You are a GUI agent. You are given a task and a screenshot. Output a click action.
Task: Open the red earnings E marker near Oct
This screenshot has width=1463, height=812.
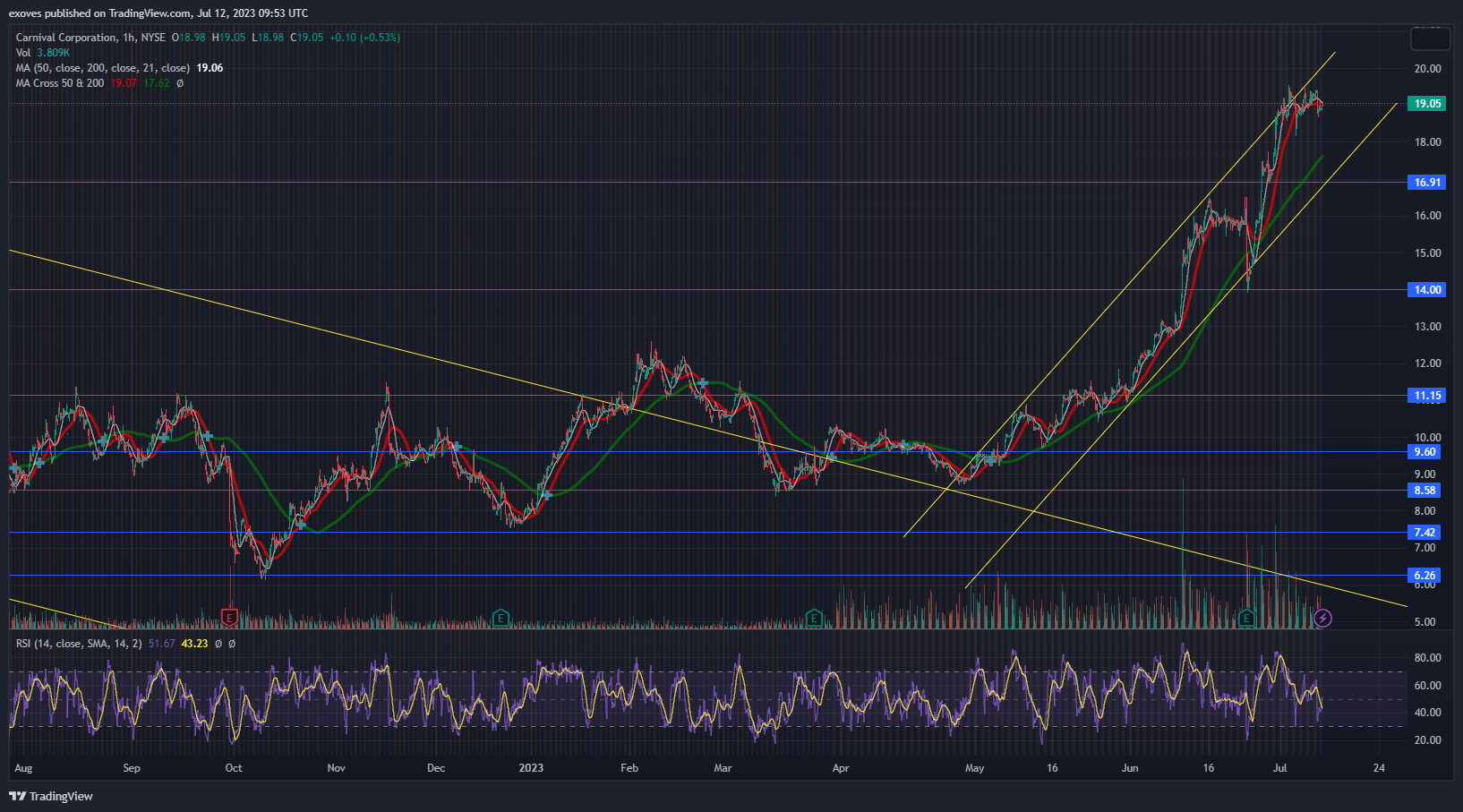click(x=229, y=617)
